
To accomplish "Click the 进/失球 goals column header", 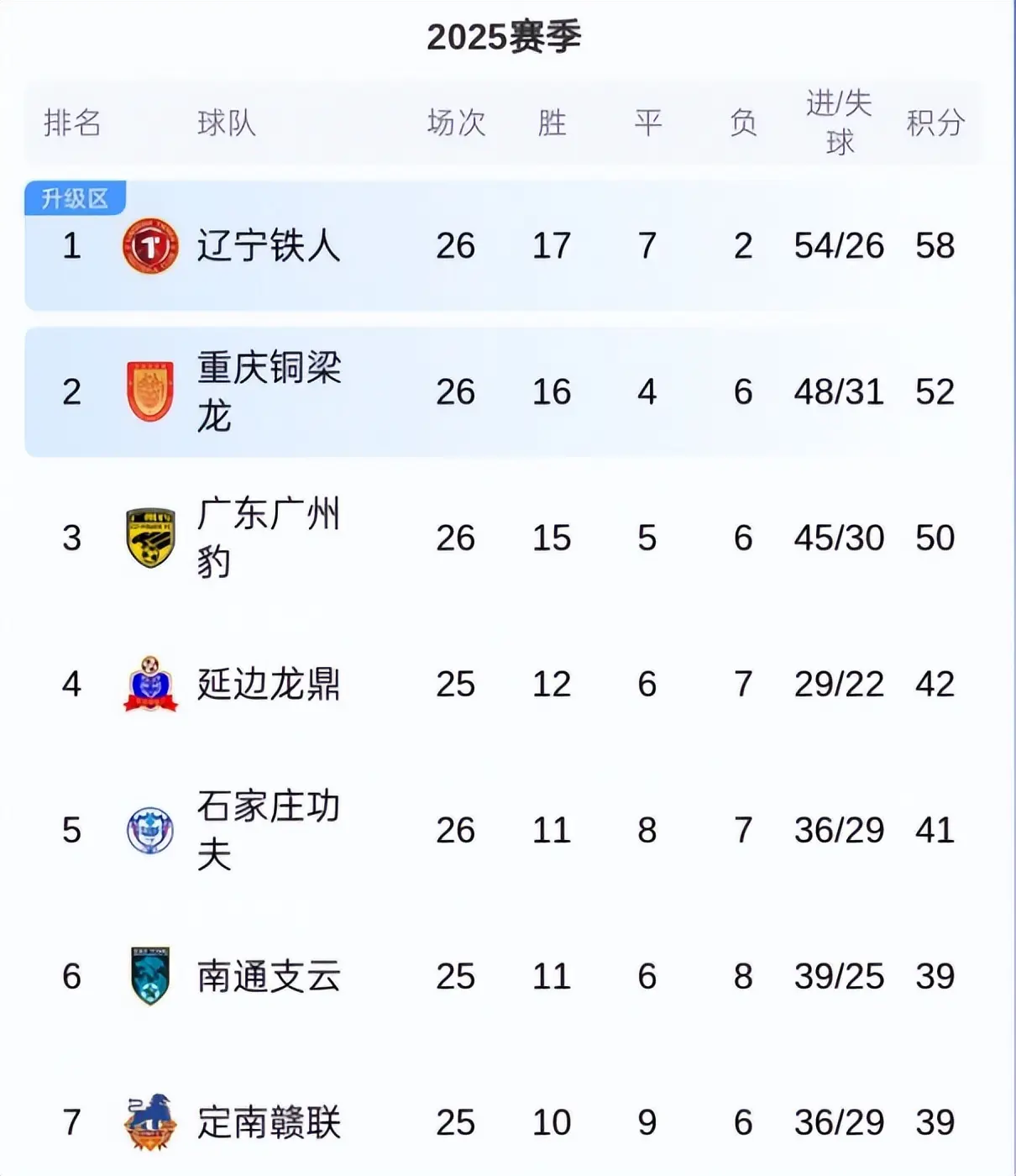I will [839, 123].
